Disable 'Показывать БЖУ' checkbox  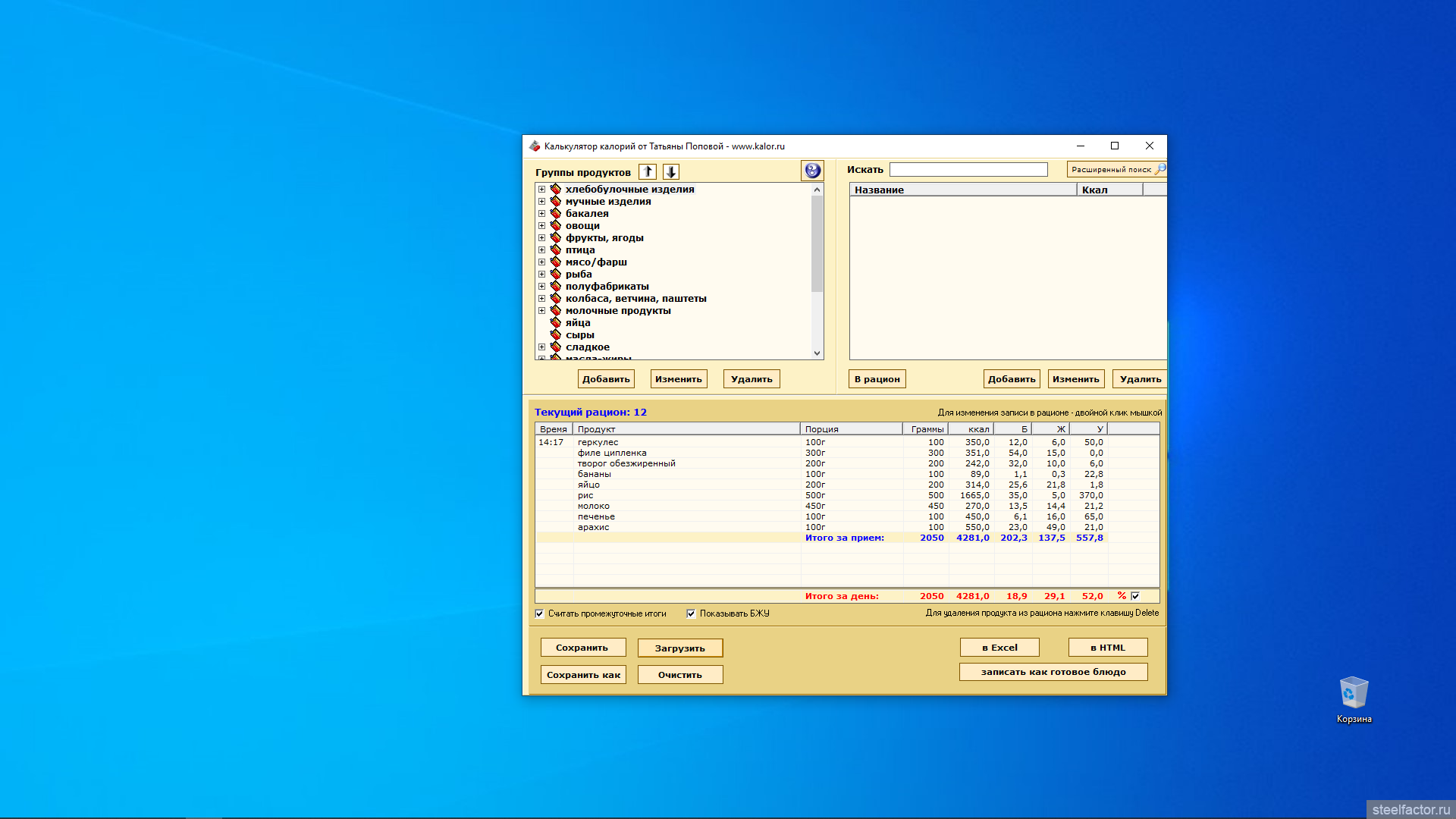tap(692, 614)
